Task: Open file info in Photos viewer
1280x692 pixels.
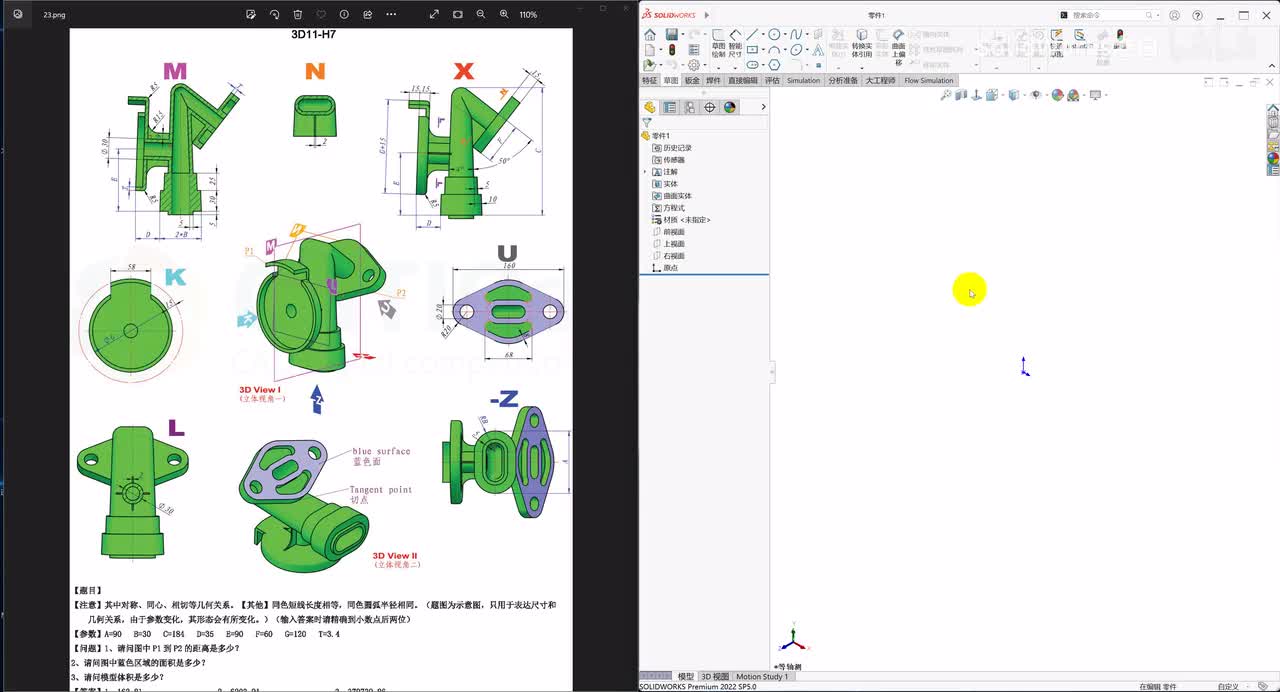Action: 344,15
